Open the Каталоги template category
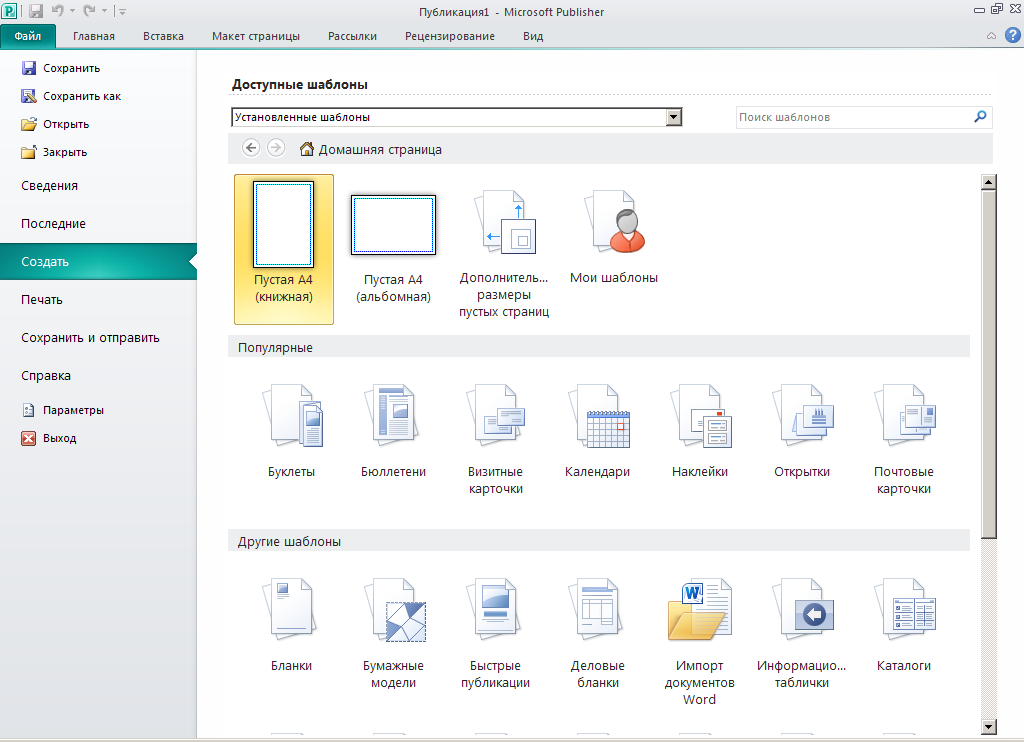Viewport: 1024px width, 742px height. pyautogui.click(x=904, y=626)
